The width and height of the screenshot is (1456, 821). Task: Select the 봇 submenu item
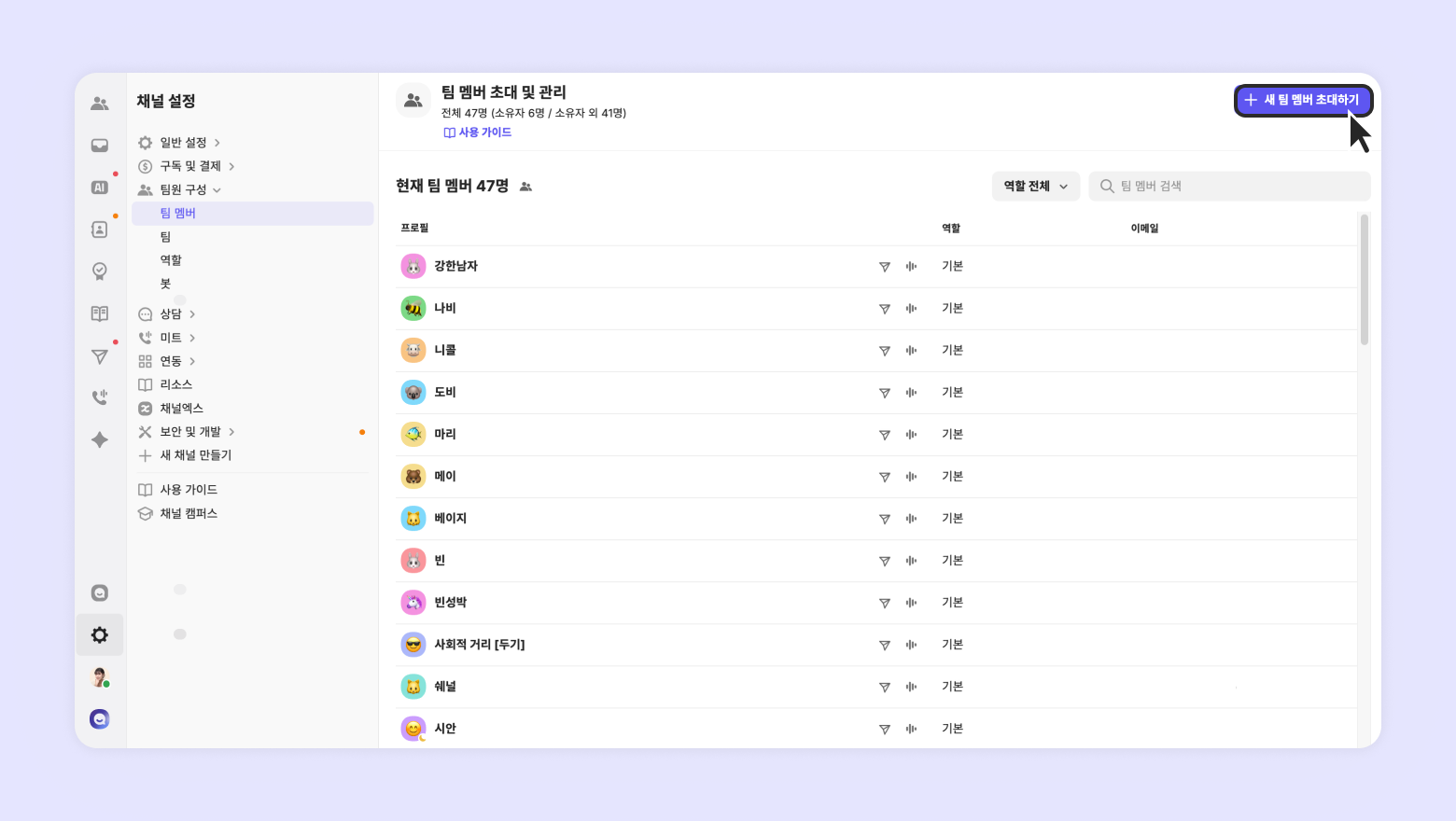(165, 284)
